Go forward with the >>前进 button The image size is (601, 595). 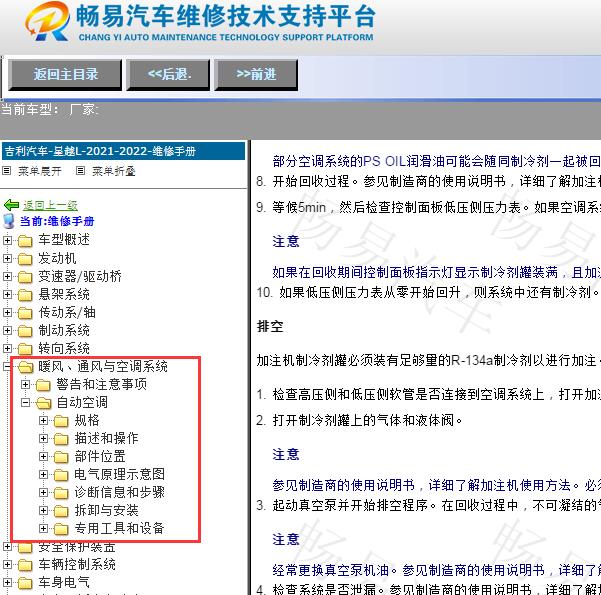(x=256, y=75)
